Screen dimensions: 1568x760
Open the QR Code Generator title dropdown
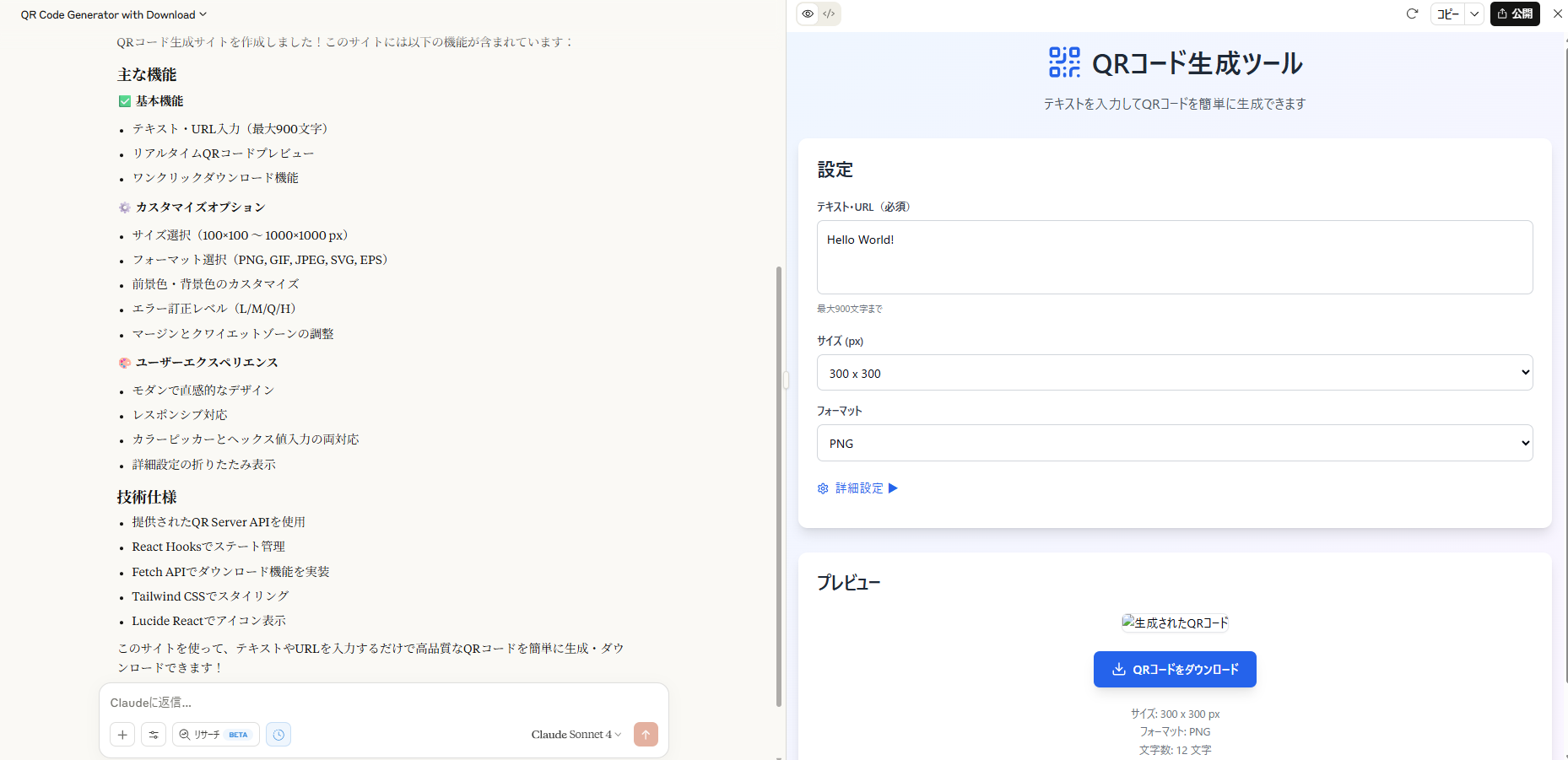[x=113, y=14]
